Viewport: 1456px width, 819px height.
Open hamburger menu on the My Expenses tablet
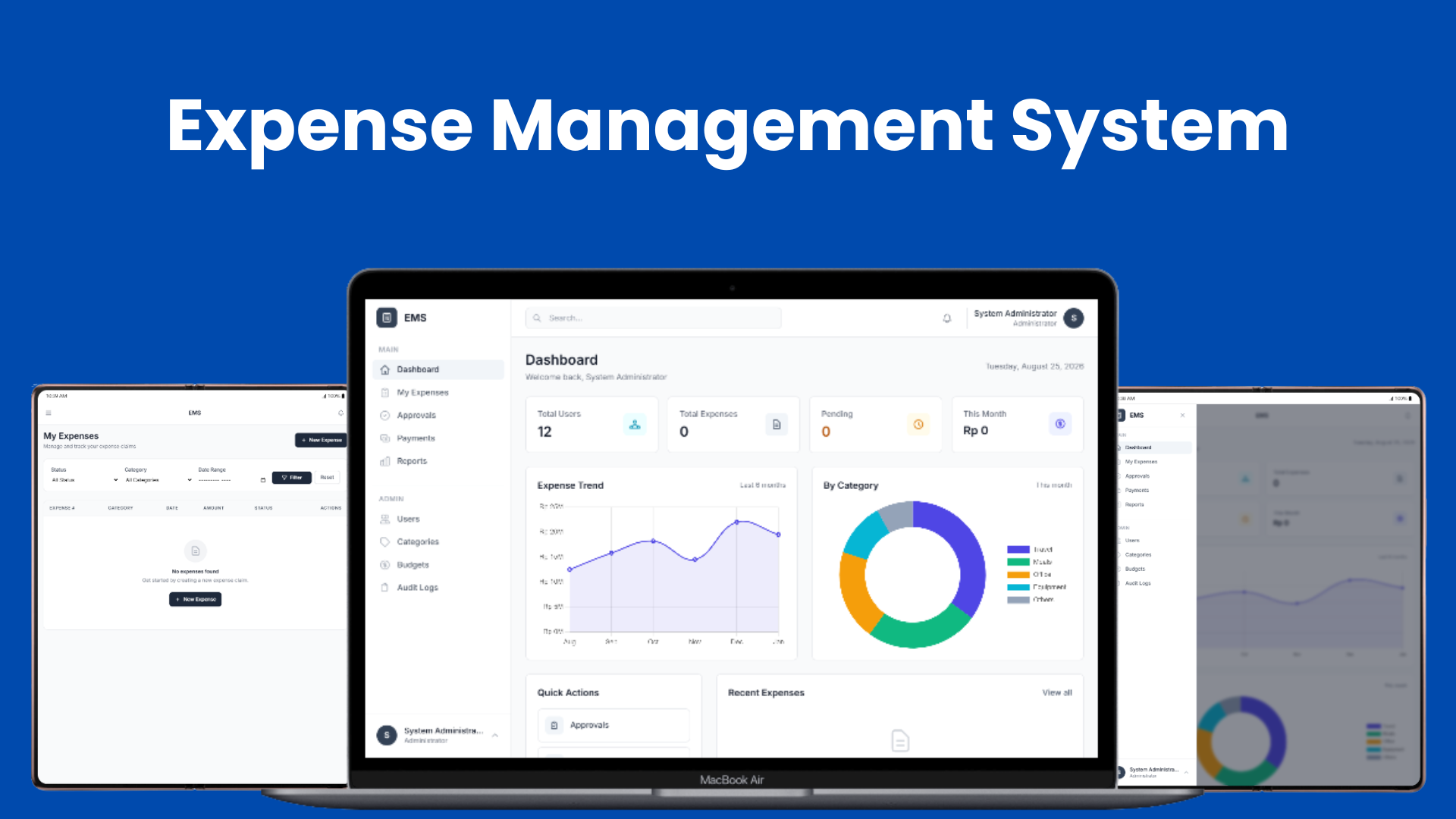point(49,413)
